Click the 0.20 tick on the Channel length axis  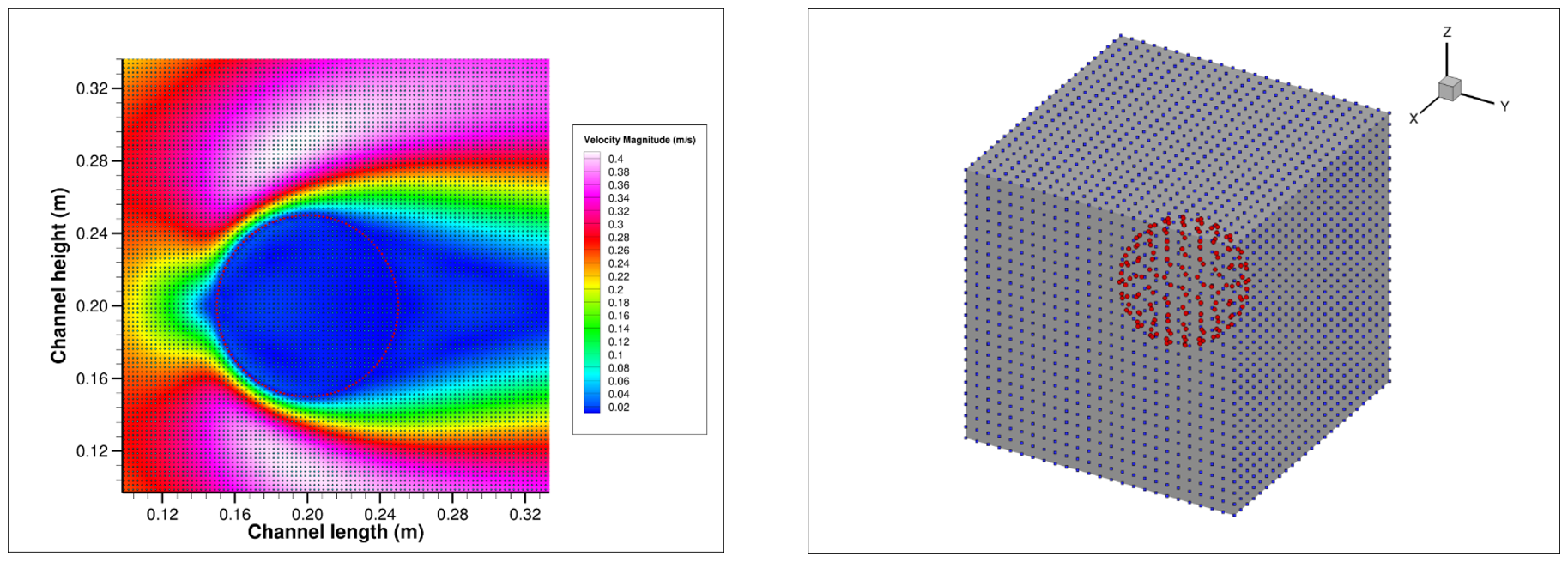click(x=307, y=514)
